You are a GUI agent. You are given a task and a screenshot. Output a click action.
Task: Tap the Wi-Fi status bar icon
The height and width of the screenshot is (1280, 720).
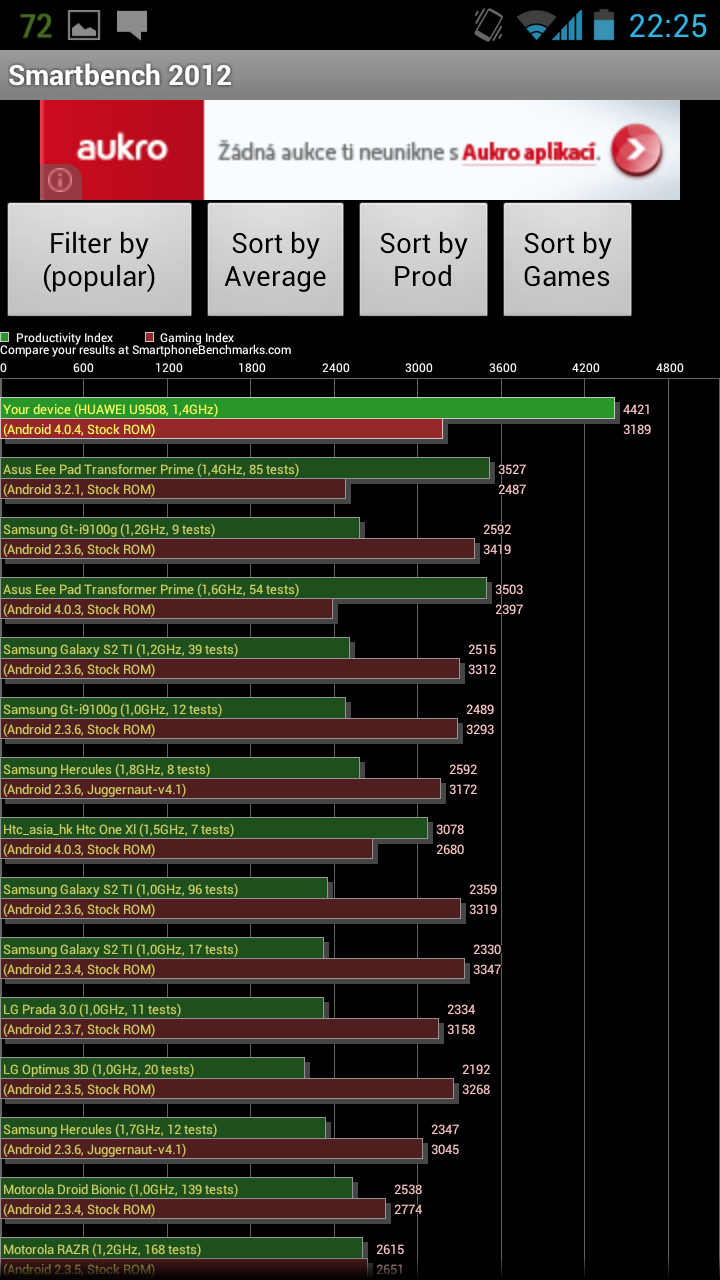pyautogui.click(x=536, y=25)
